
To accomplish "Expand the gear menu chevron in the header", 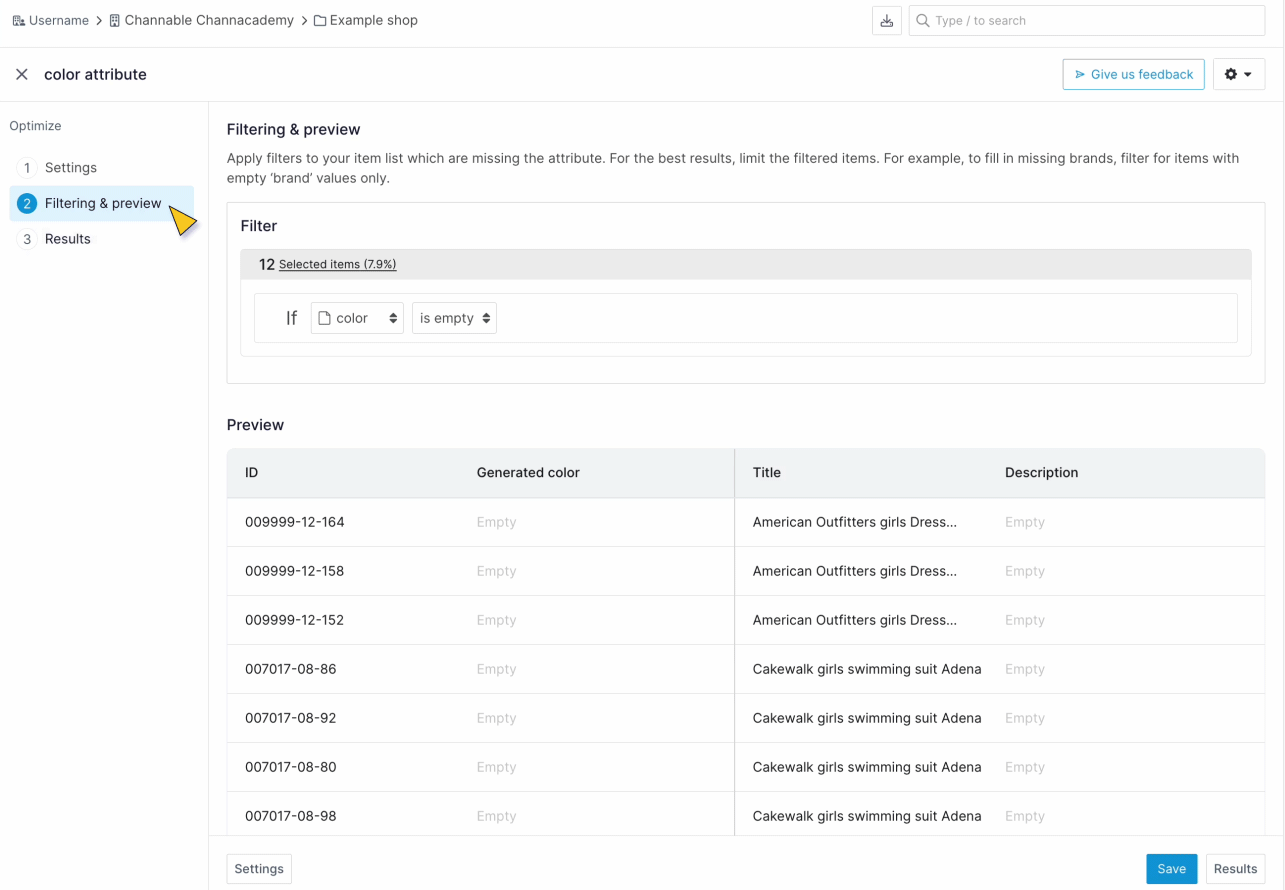I will coord(1248,73).
